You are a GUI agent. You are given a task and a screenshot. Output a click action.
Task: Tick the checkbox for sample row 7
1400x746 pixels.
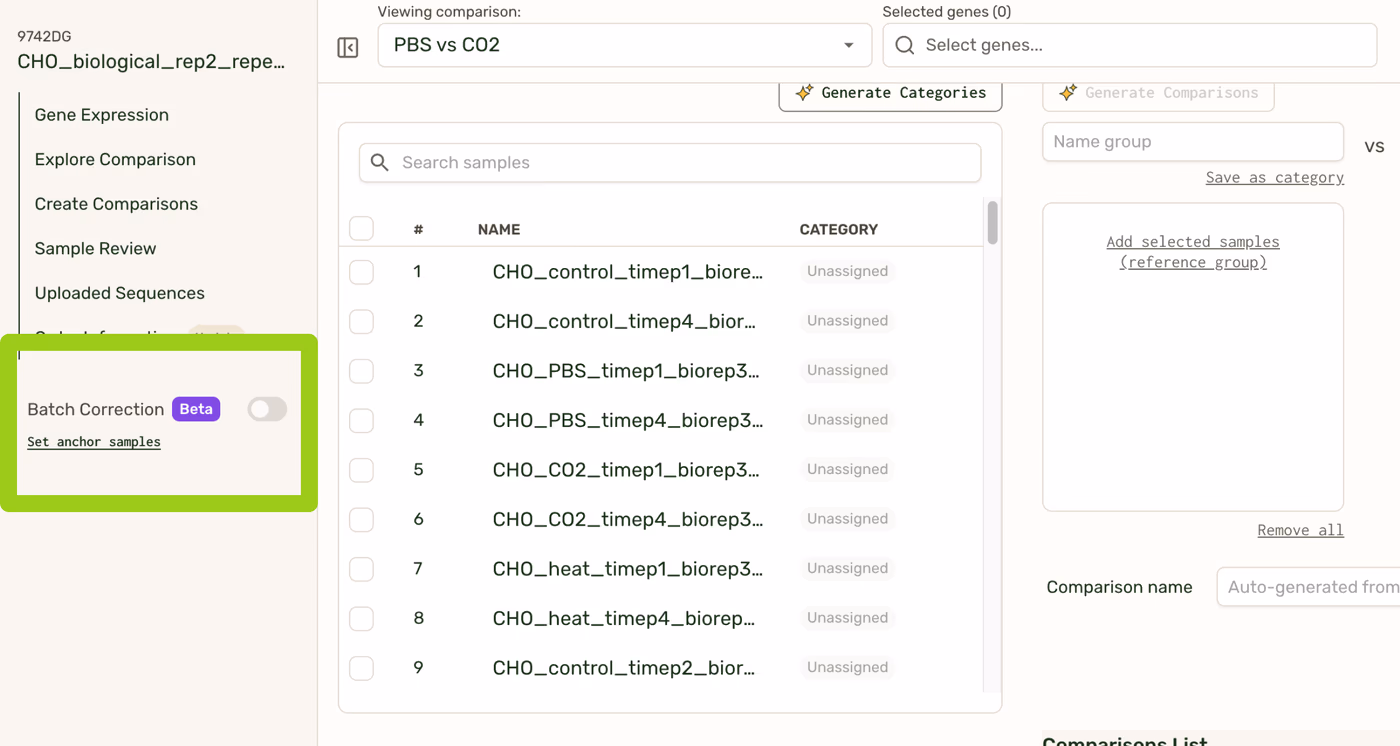pos(362,569)
